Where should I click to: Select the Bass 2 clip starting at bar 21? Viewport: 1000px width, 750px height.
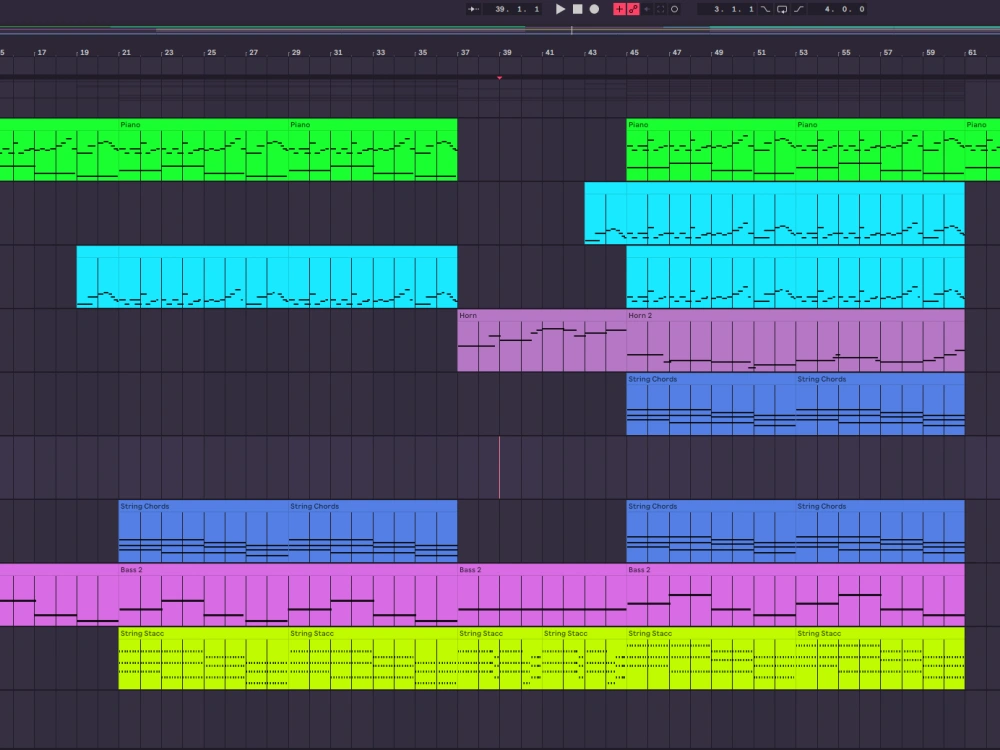tap(288, 595)
